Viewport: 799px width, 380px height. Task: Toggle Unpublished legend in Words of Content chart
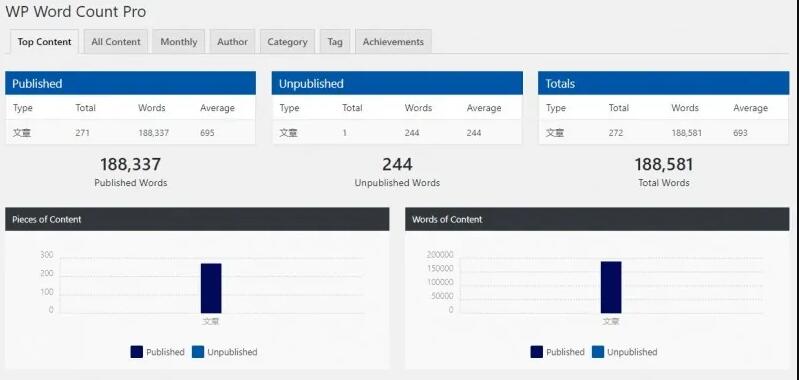625,352
